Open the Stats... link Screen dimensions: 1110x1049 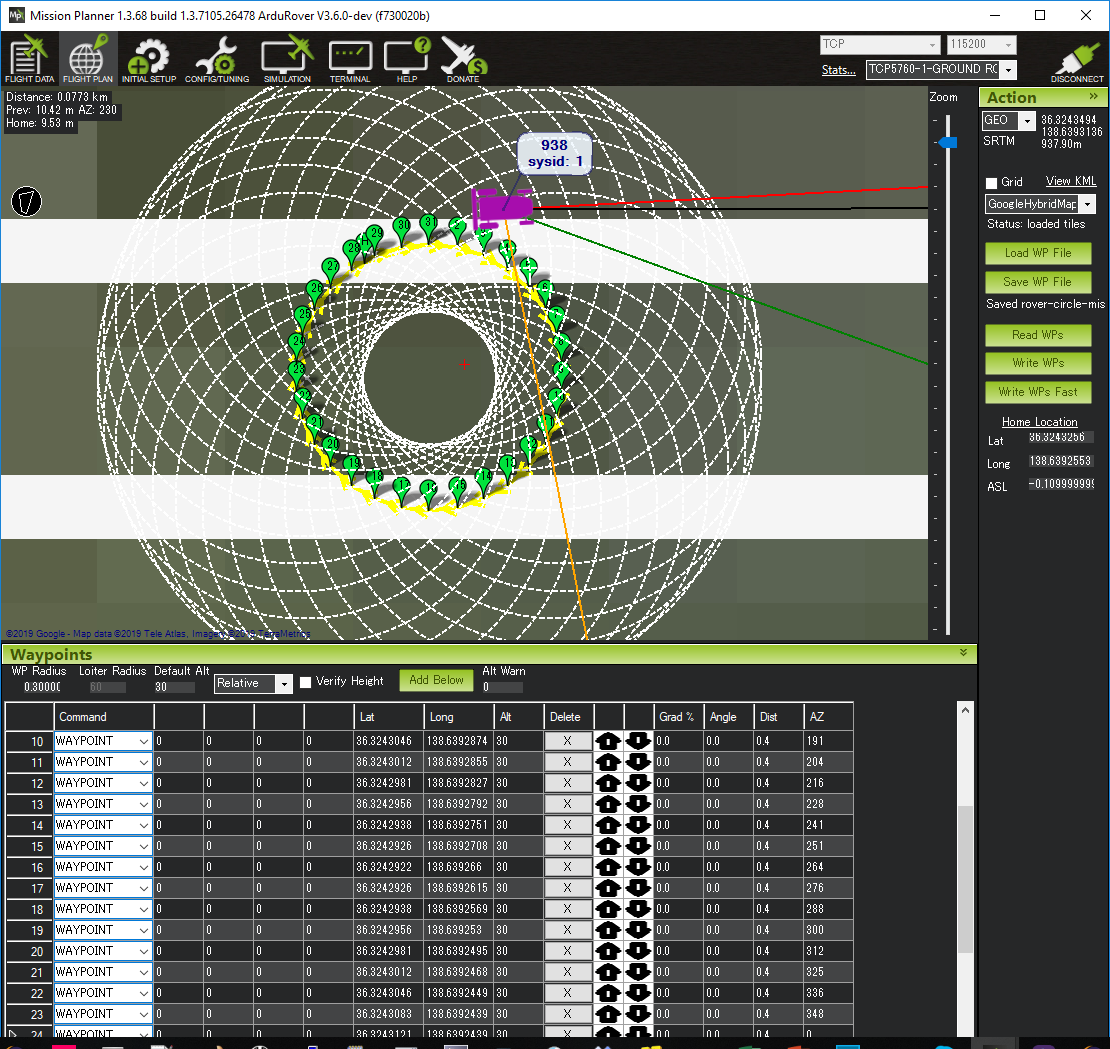(838, 69)
